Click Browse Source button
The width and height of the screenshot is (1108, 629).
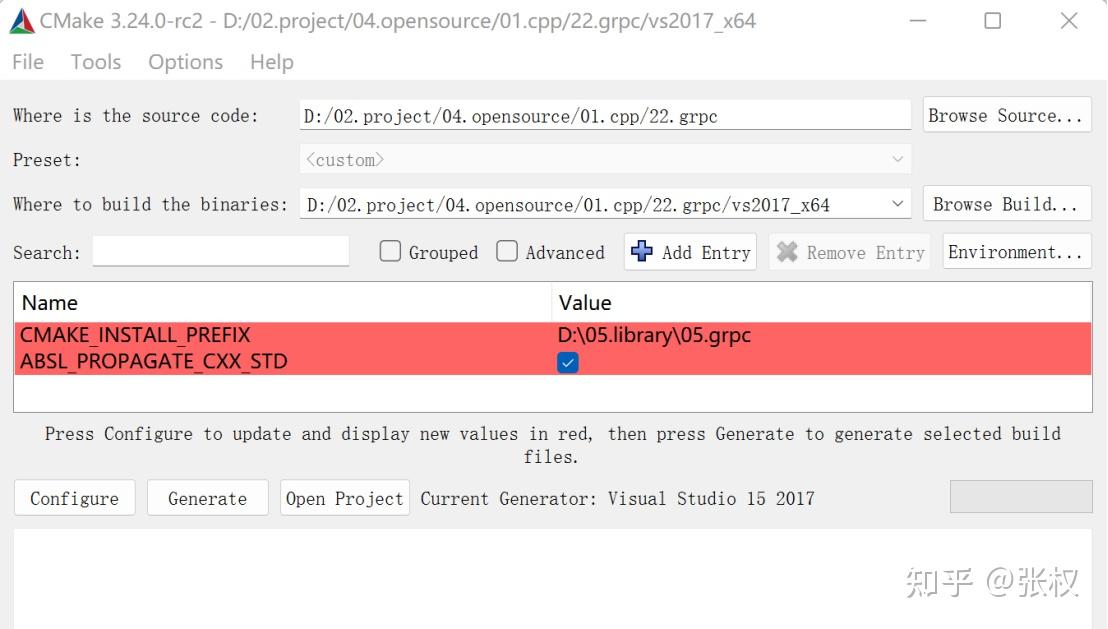pos(1006,114)
